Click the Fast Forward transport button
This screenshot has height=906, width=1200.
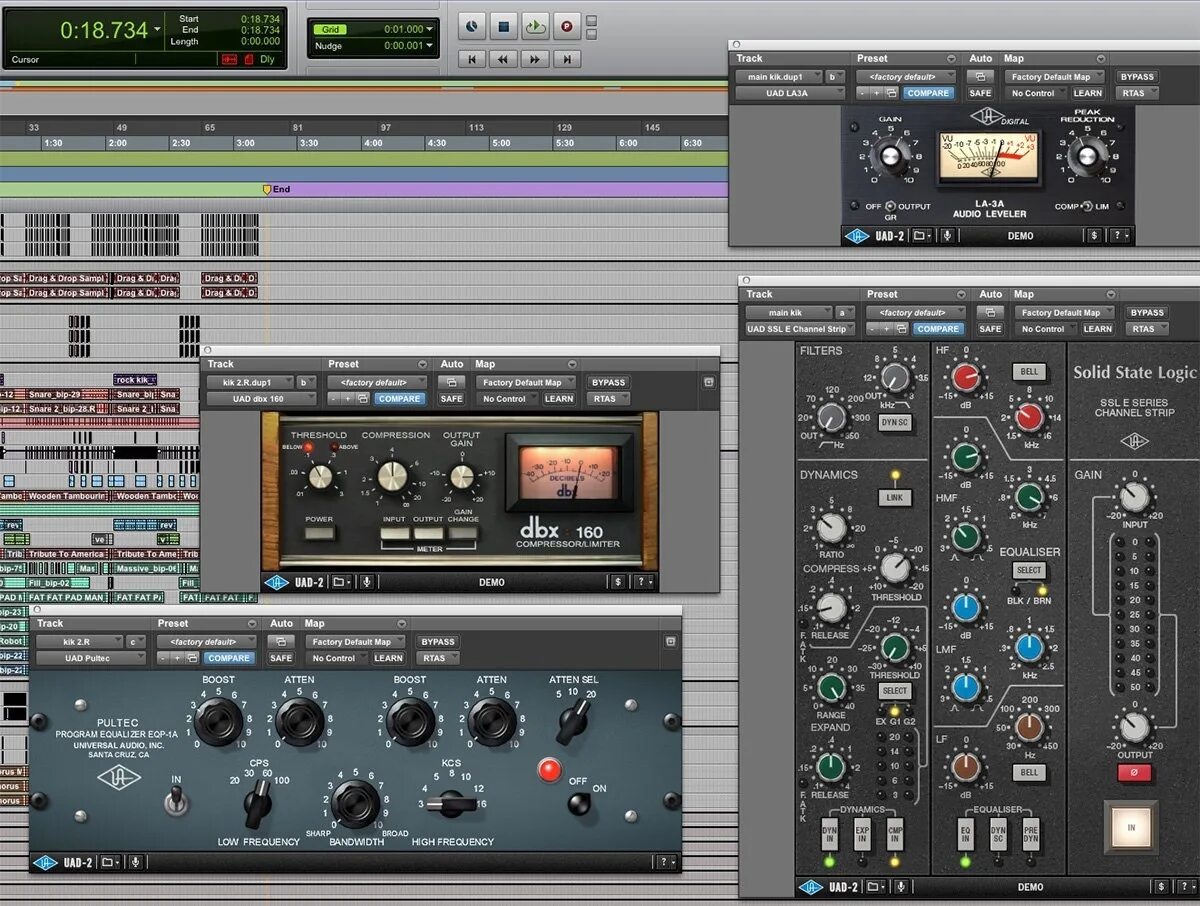tap(535, 59)
